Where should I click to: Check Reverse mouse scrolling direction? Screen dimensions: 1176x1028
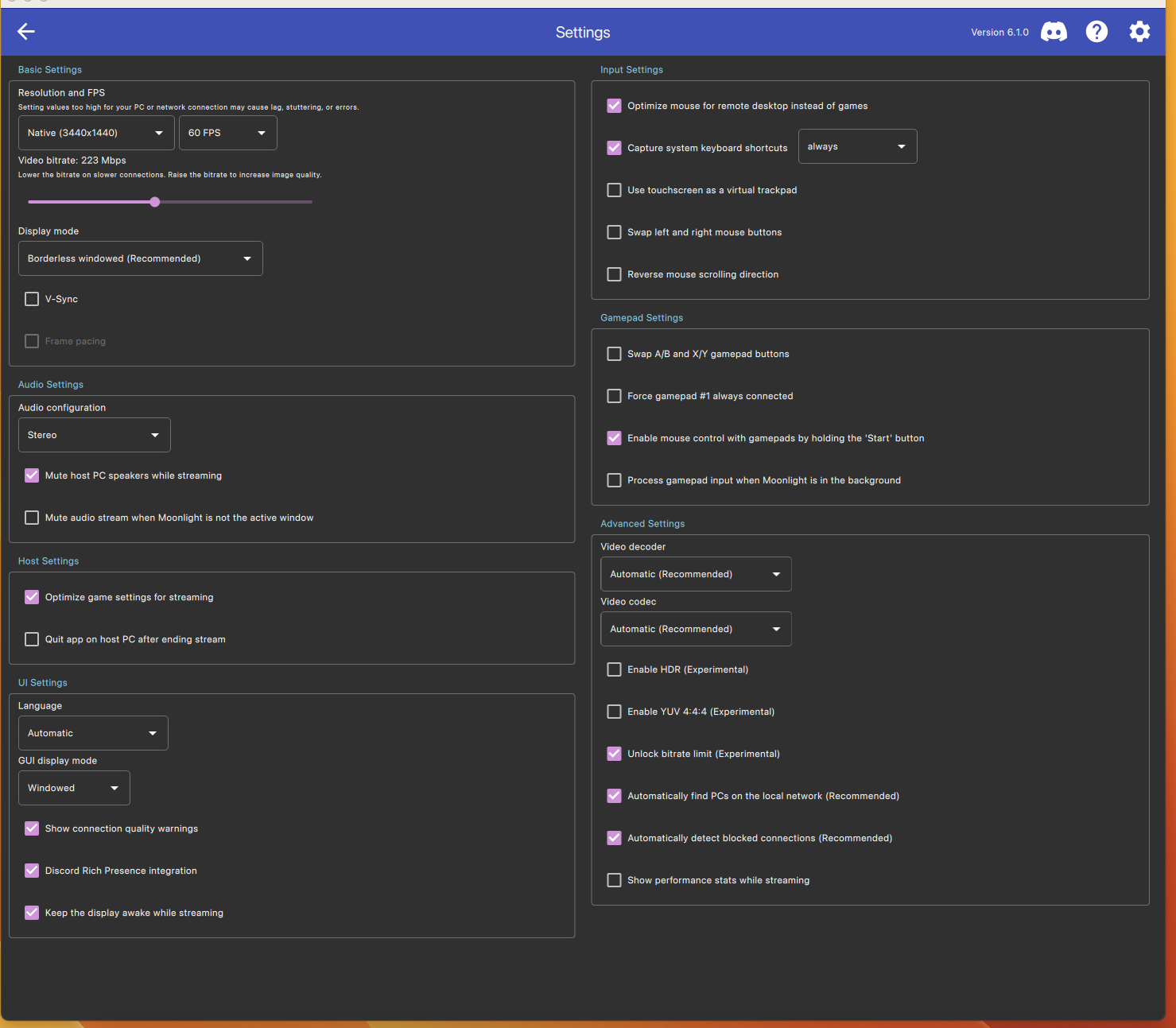pyautogui.click(x=614, y=274)
